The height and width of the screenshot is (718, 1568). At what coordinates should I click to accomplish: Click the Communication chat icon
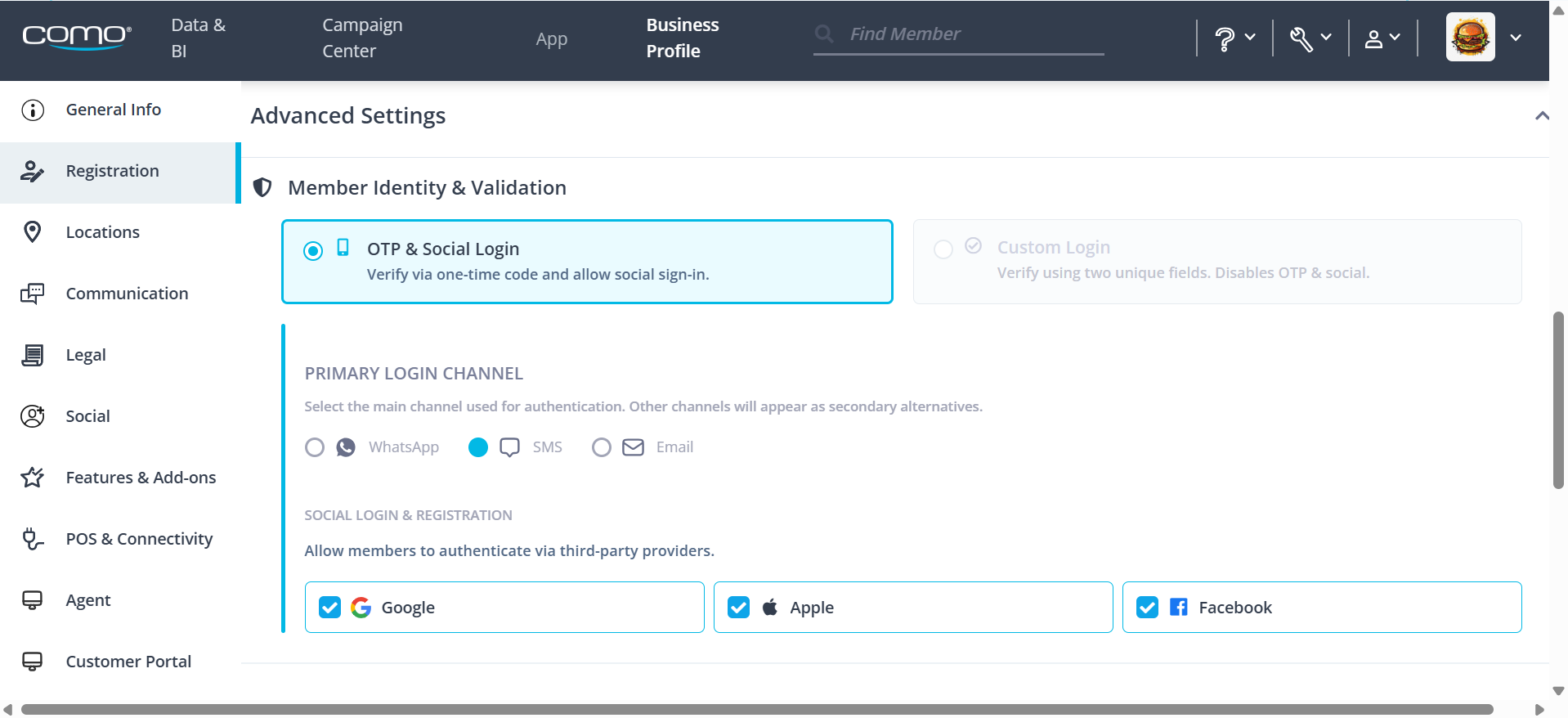(33, 294)
